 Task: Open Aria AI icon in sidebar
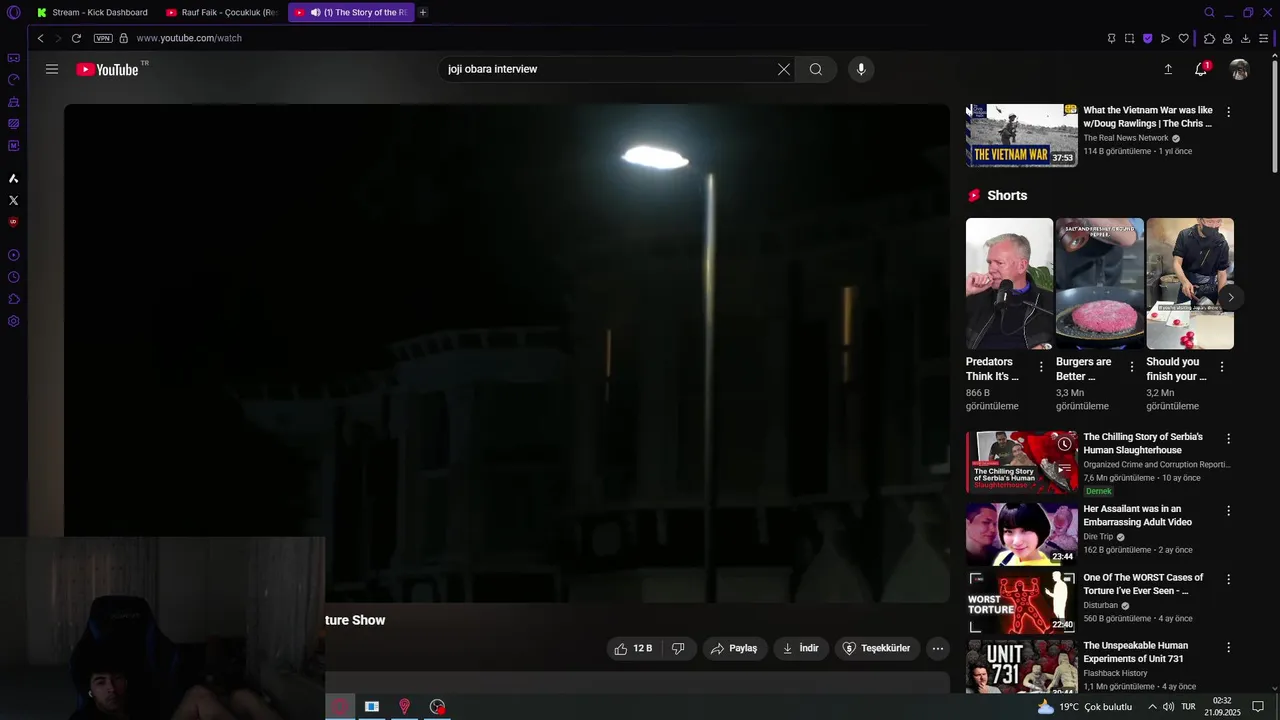click(x=14, y=179)
